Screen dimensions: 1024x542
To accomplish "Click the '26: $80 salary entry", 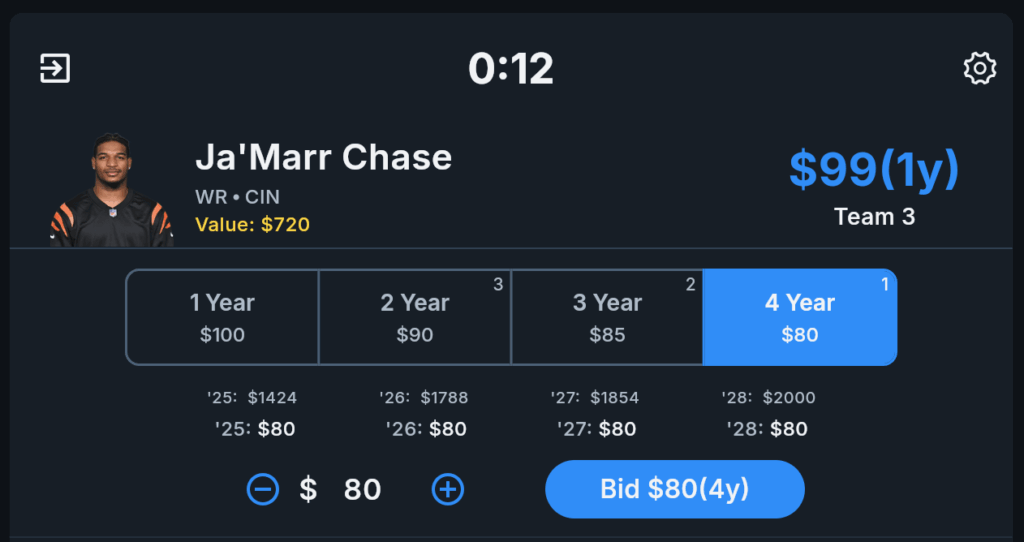I will (426, 429).
